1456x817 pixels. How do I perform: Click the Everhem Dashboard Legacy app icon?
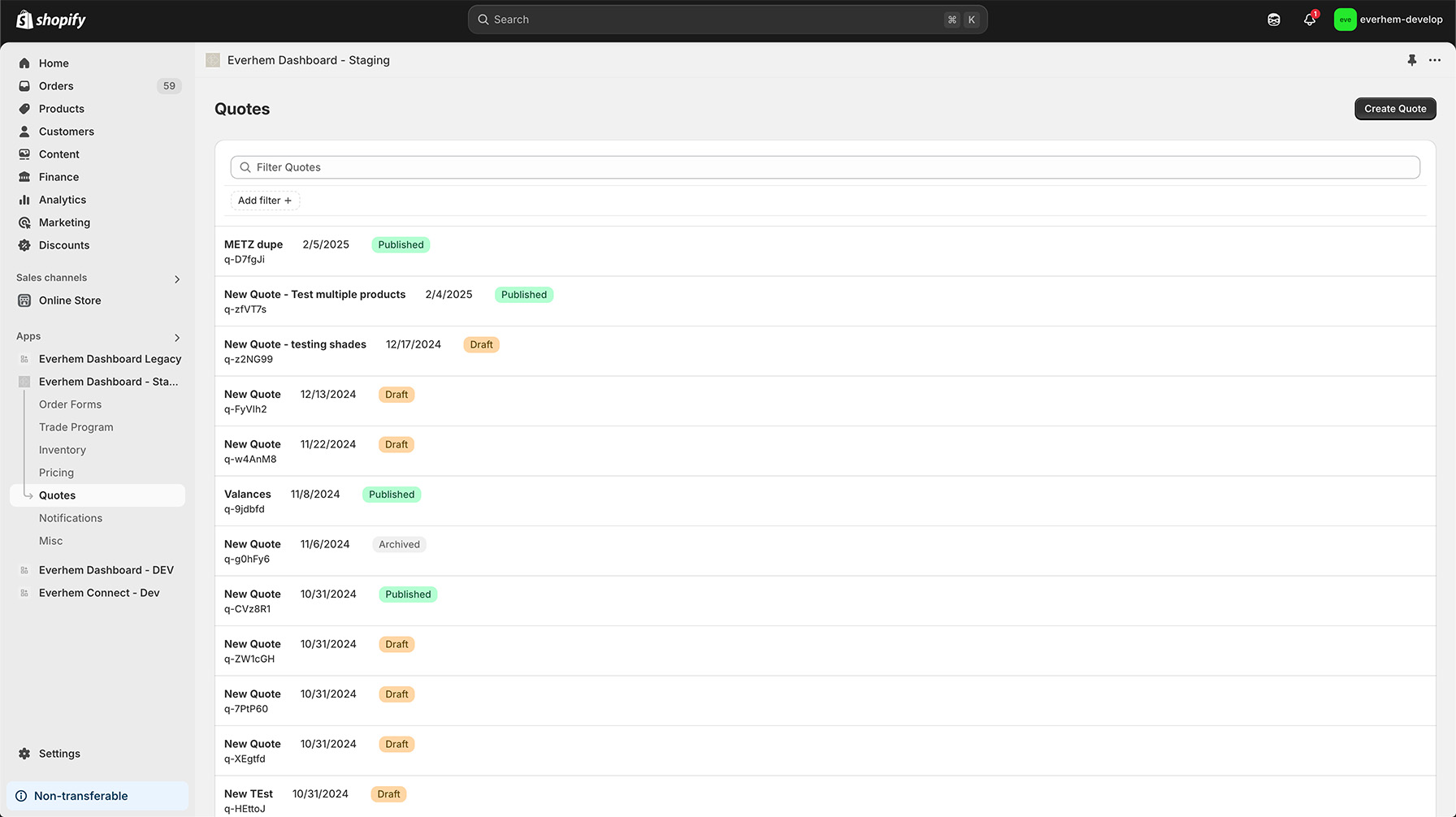click(24, 359)
